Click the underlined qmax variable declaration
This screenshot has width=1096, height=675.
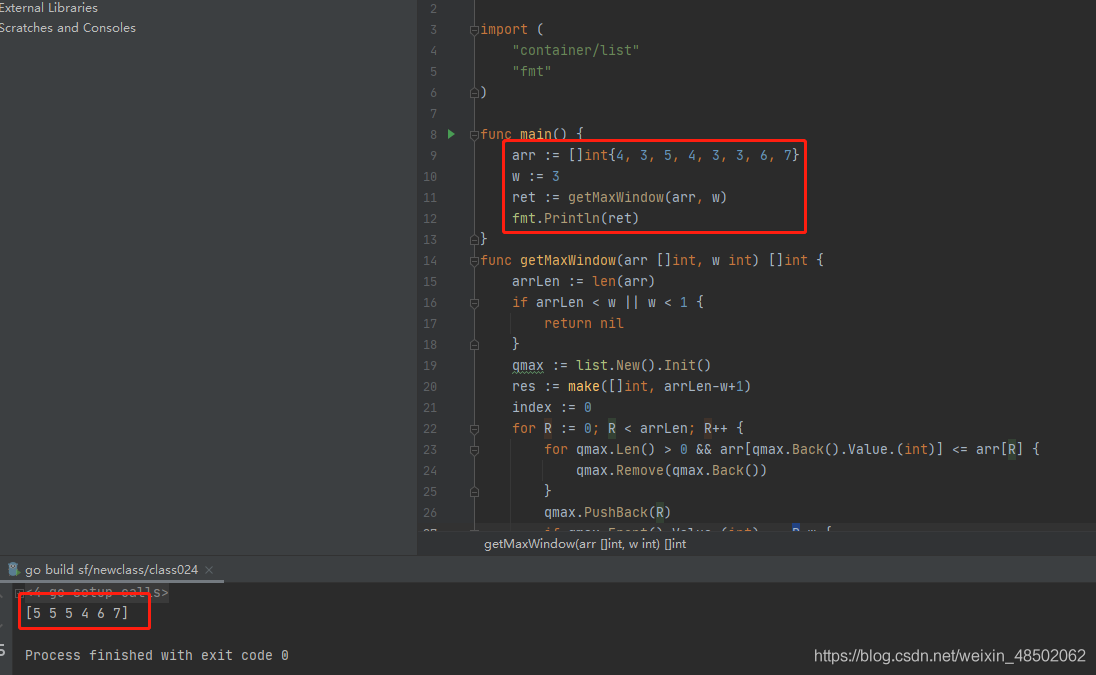click(528, 365)
